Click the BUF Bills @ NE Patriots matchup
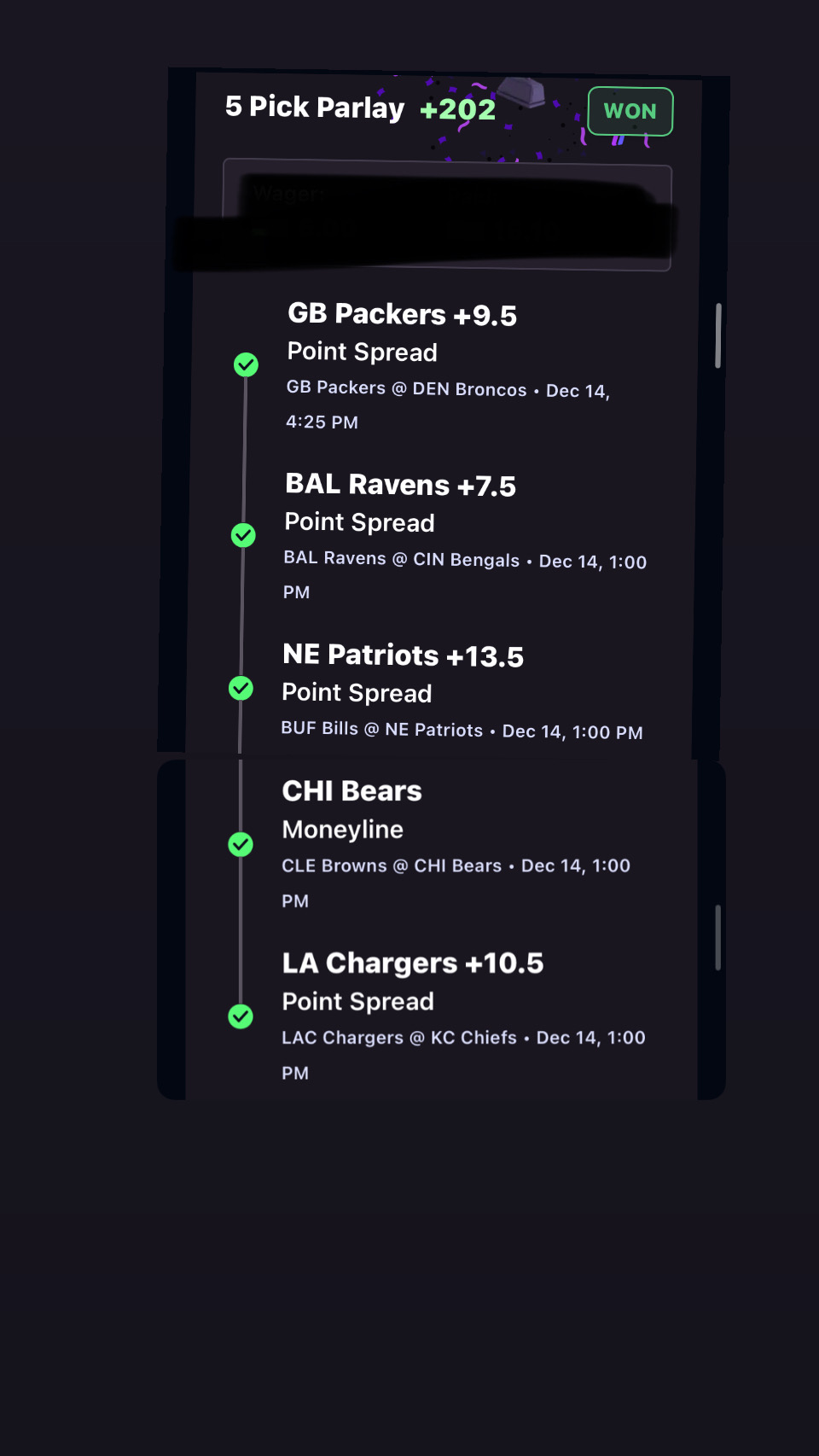819x1456 pixels. (381, 730)
